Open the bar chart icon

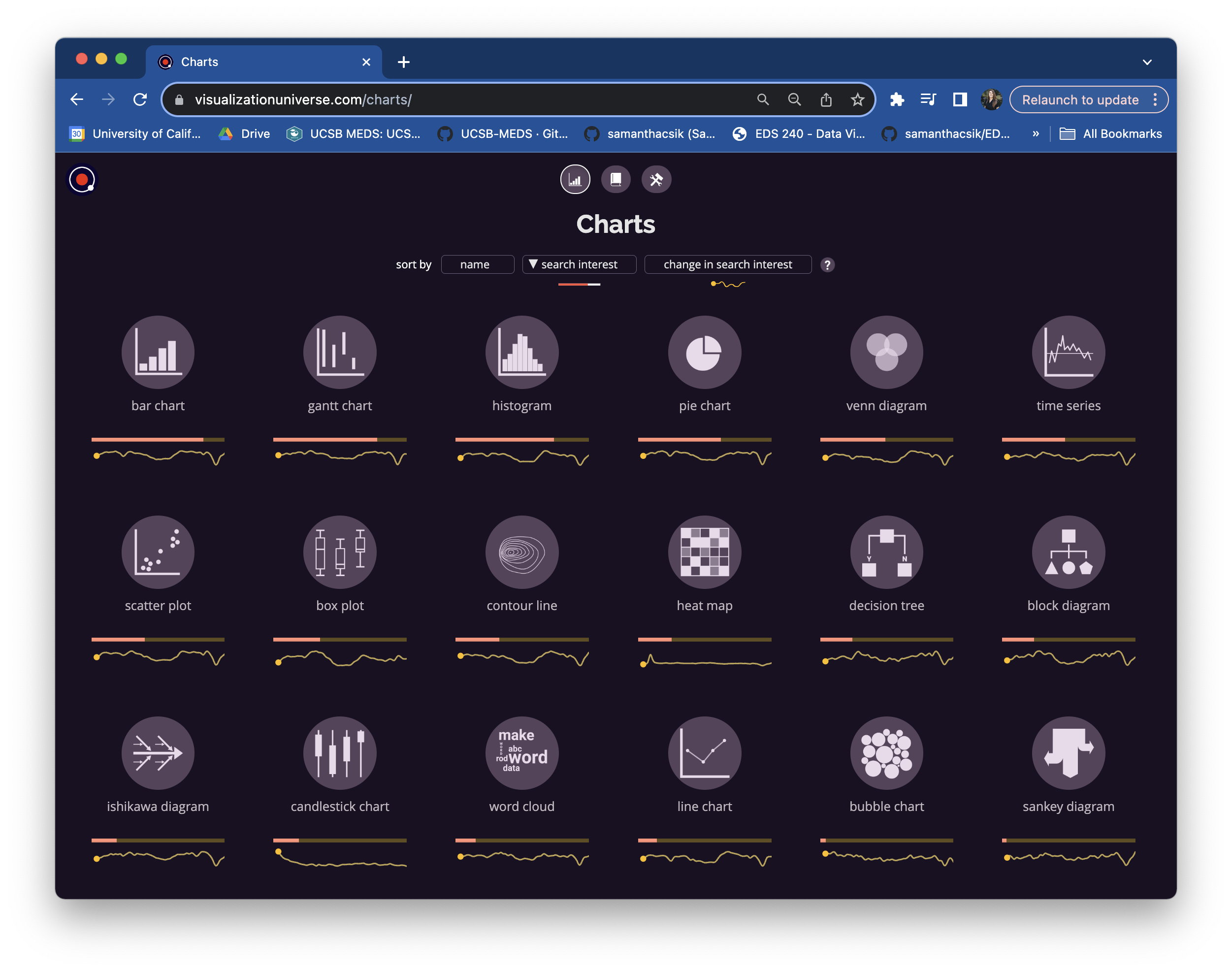click(x=158, y=352)
